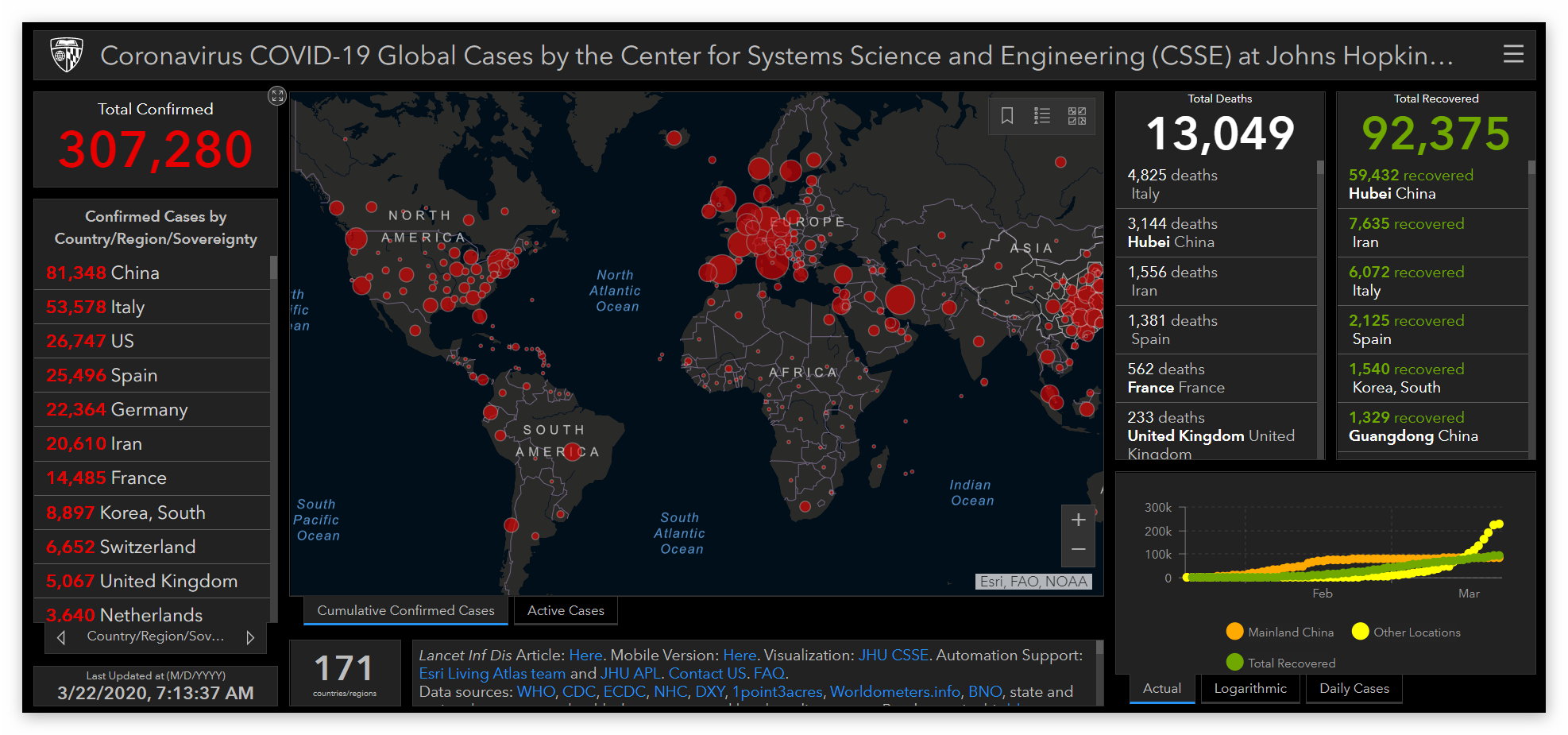Select the Daily Cases chart tab
The width and height of the screenshot is (1568, 735).
click(x=1354, y=688)
